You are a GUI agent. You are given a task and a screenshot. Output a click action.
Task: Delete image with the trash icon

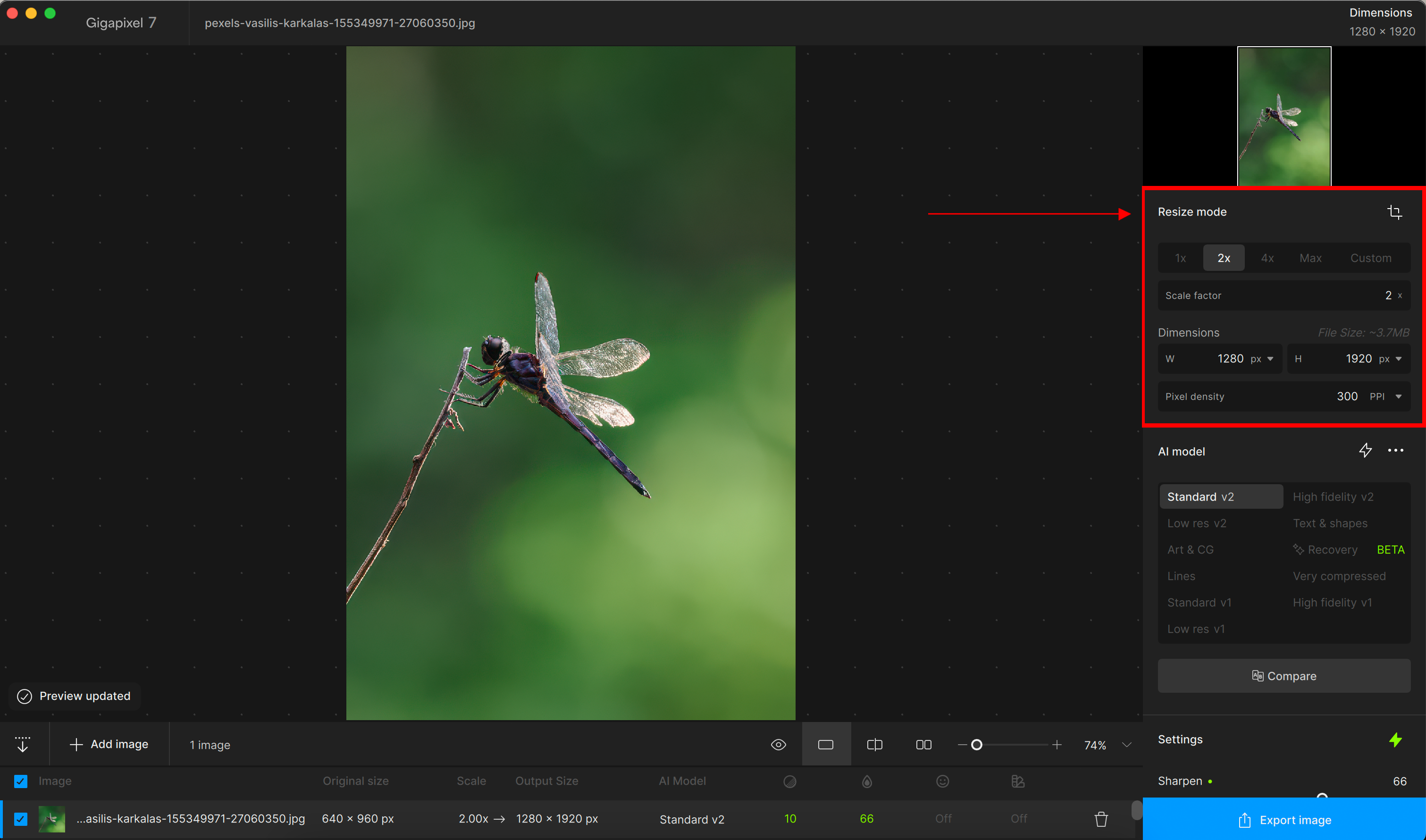coord(1100,819)
